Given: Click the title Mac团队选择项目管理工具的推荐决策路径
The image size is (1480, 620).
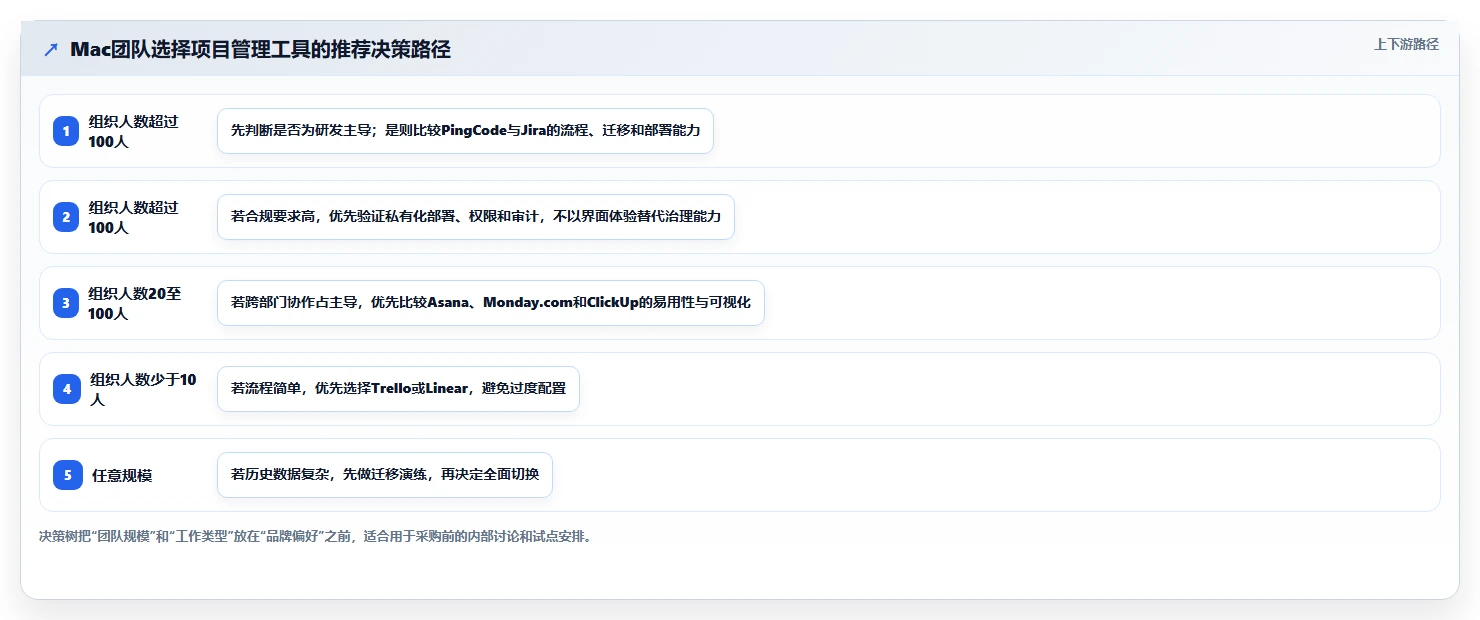Looking at the screenshot, I should (260, 50).
